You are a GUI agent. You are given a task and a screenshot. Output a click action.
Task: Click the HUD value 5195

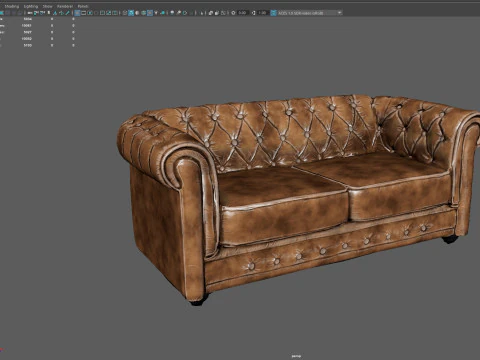(28, 45)
